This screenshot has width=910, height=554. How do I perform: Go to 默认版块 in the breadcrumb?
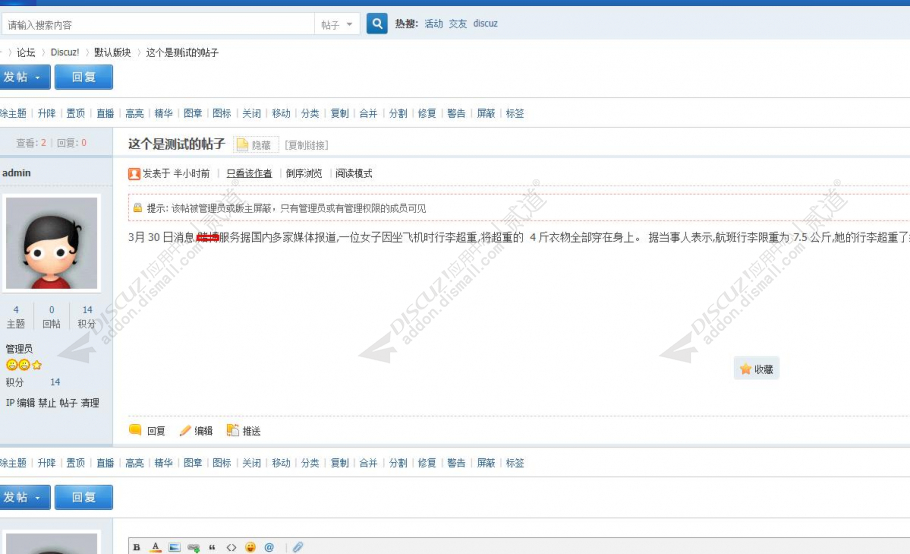tap(113, 52)
